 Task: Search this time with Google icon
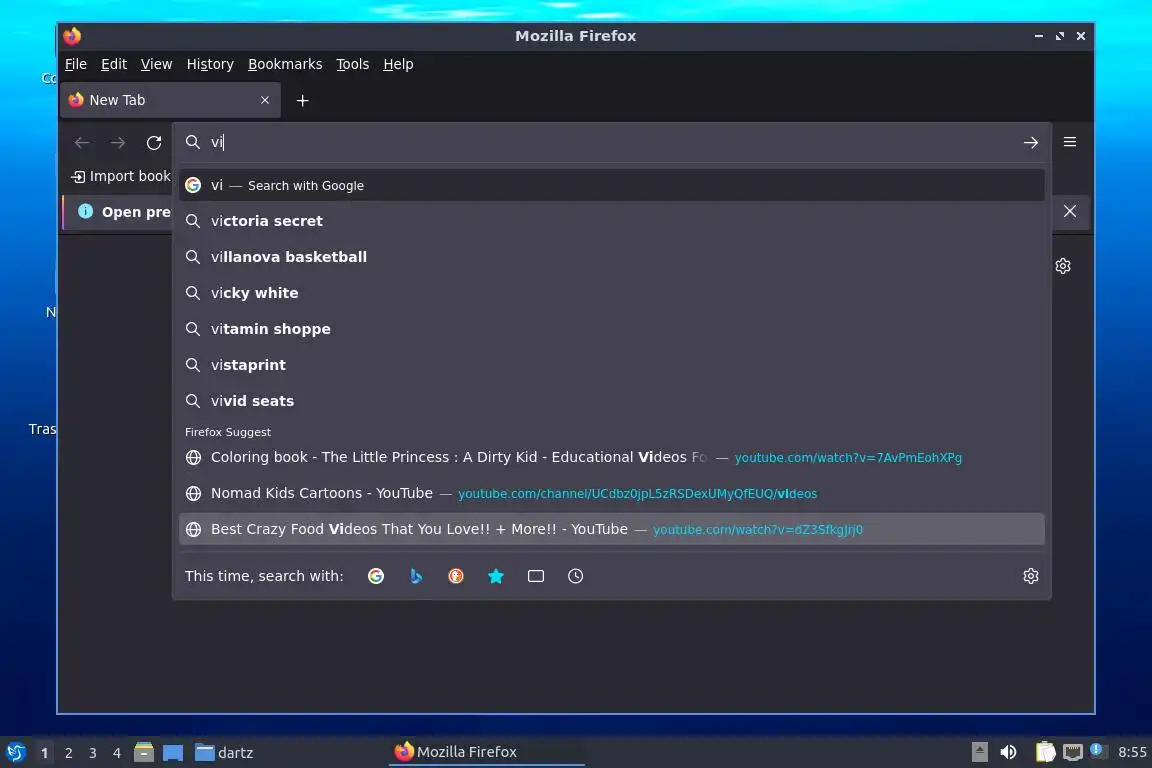tap(375, 576)
